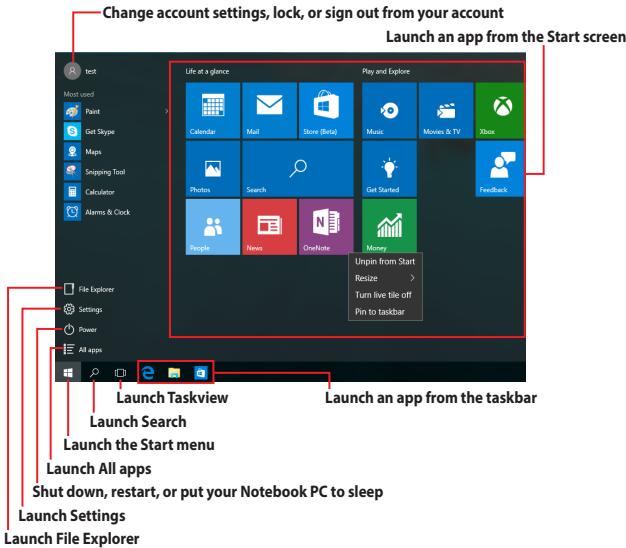Launch the Store (Beta) tile
Image resolution: width=626 pixels, height=548 pixels.
(326, 110)
